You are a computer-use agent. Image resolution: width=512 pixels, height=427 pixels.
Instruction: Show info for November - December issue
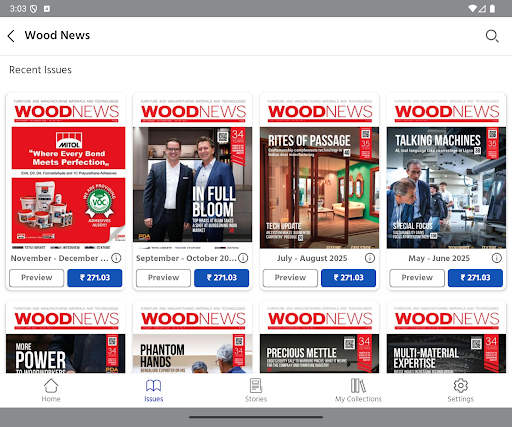116,258
